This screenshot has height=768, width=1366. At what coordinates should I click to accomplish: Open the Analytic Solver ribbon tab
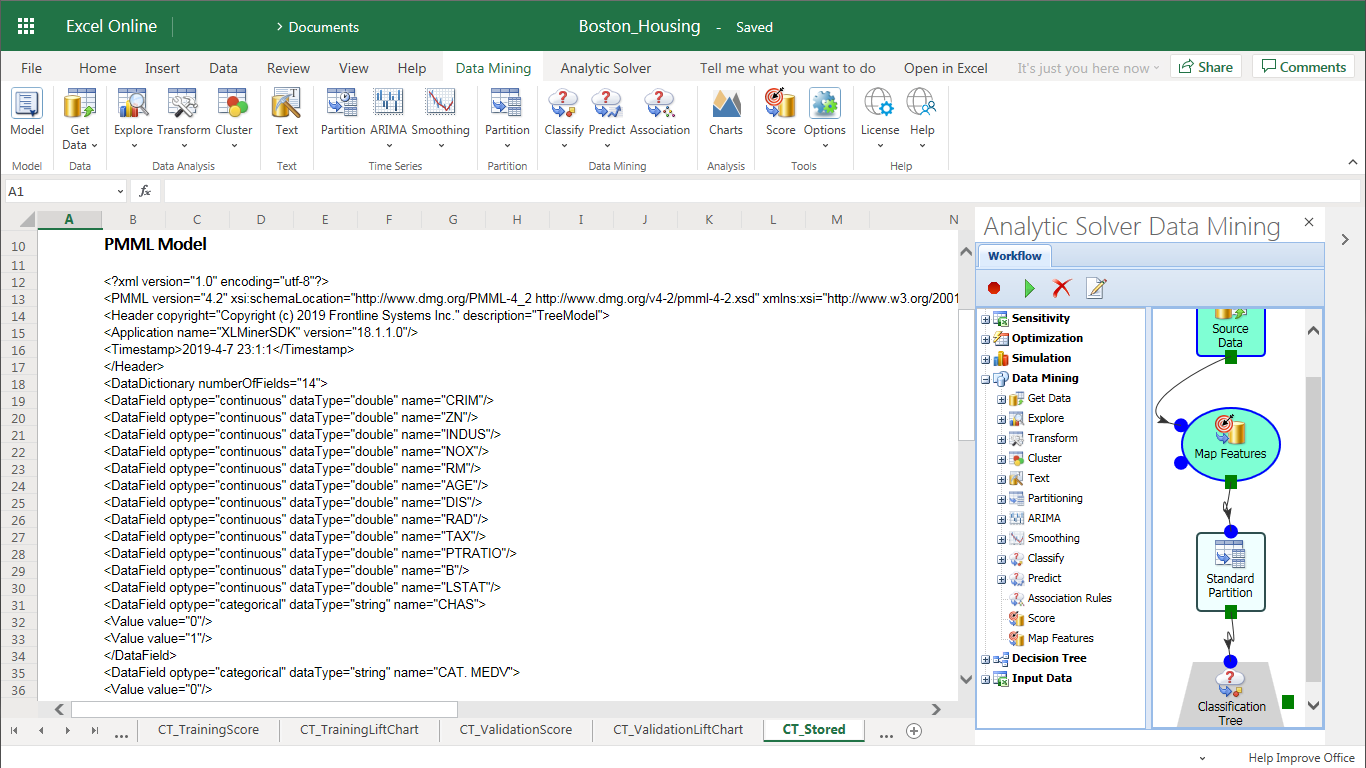605,68
